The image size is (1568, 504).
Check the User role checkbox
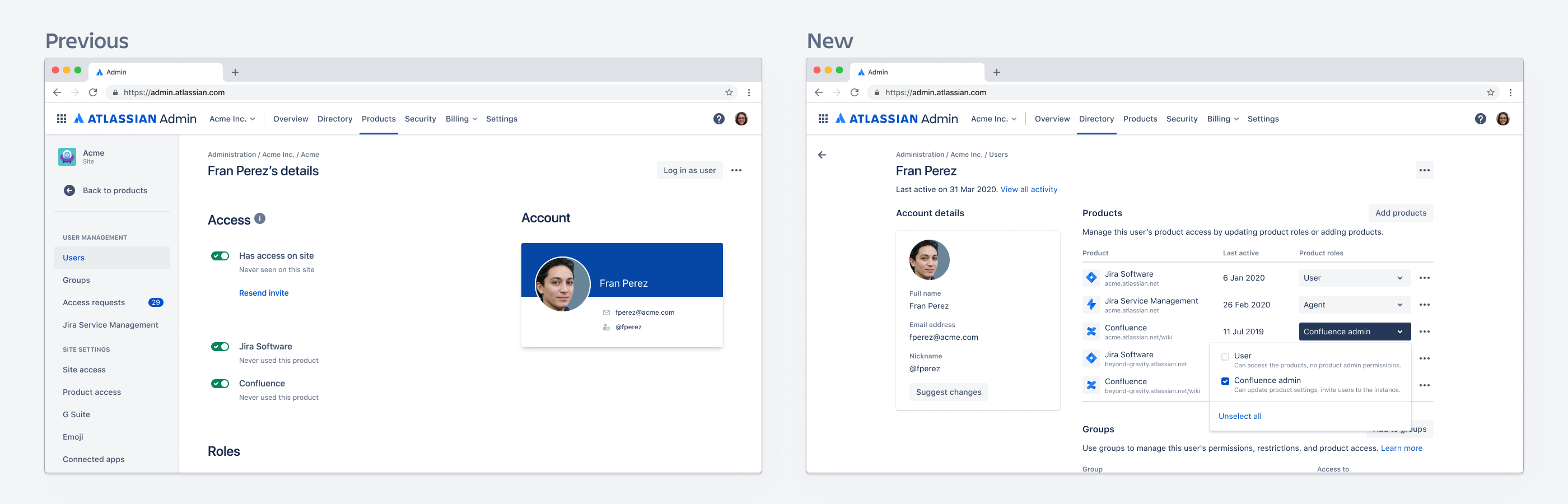pyautogui.click(x=1225, y=356)
